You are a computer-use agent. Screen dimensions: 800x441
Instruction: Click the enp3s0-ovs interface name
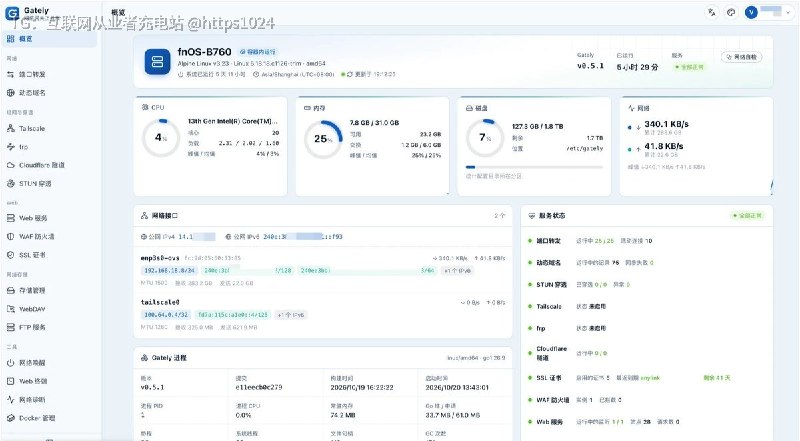click(160, 258)
